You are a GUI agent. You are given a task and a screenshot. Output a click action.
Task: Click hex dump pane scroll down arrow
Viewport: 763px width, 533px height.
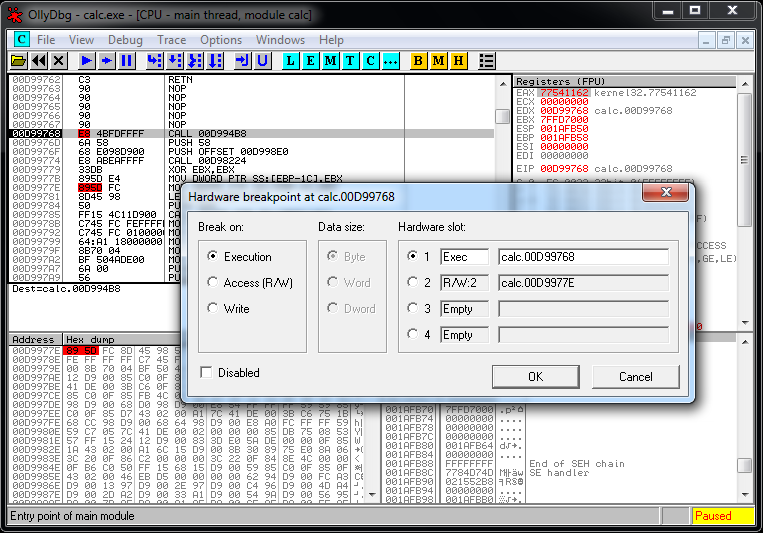coord(372,495)
